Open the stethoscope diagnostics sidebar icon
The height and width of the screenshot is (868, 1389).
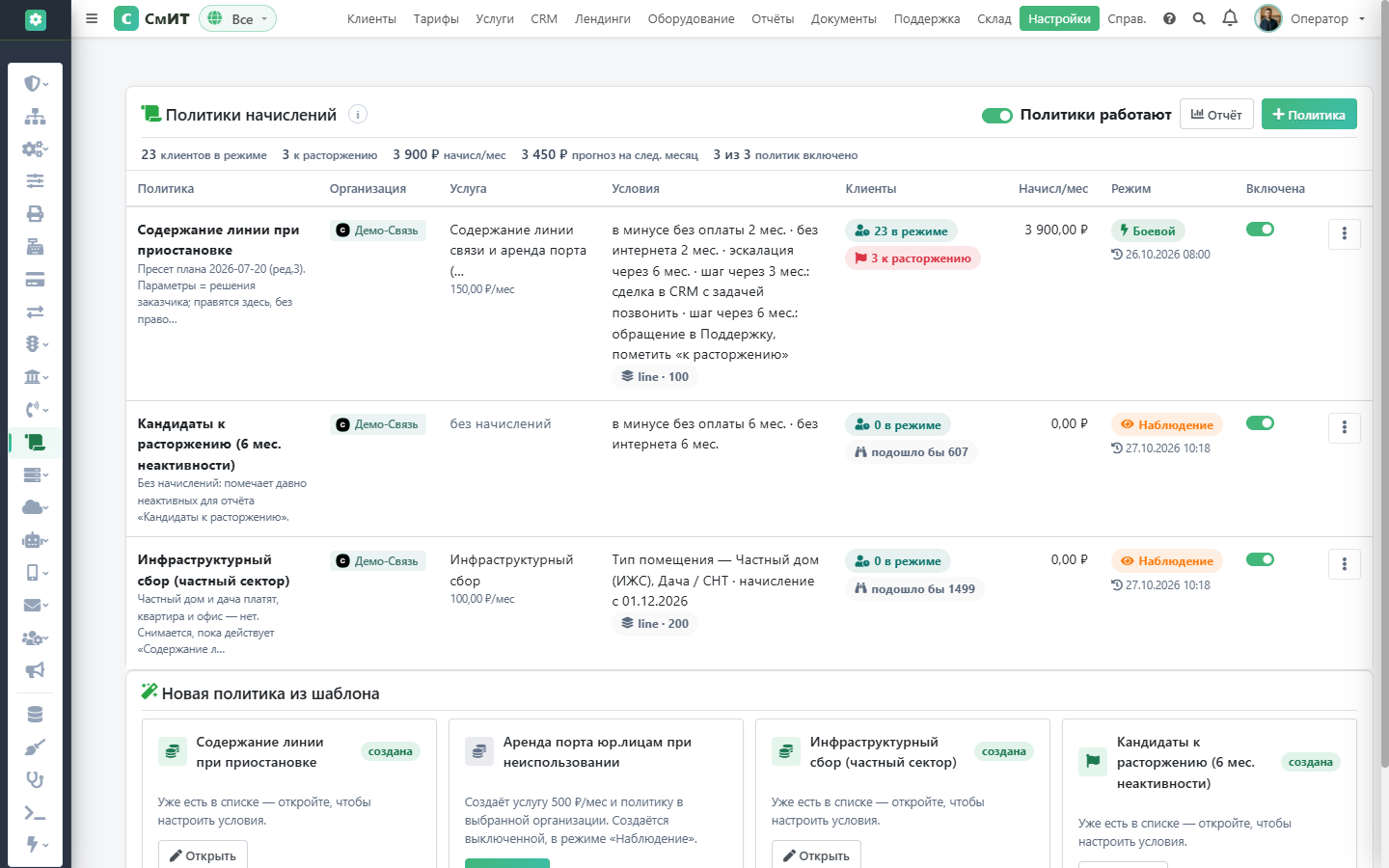coord(35,780)
